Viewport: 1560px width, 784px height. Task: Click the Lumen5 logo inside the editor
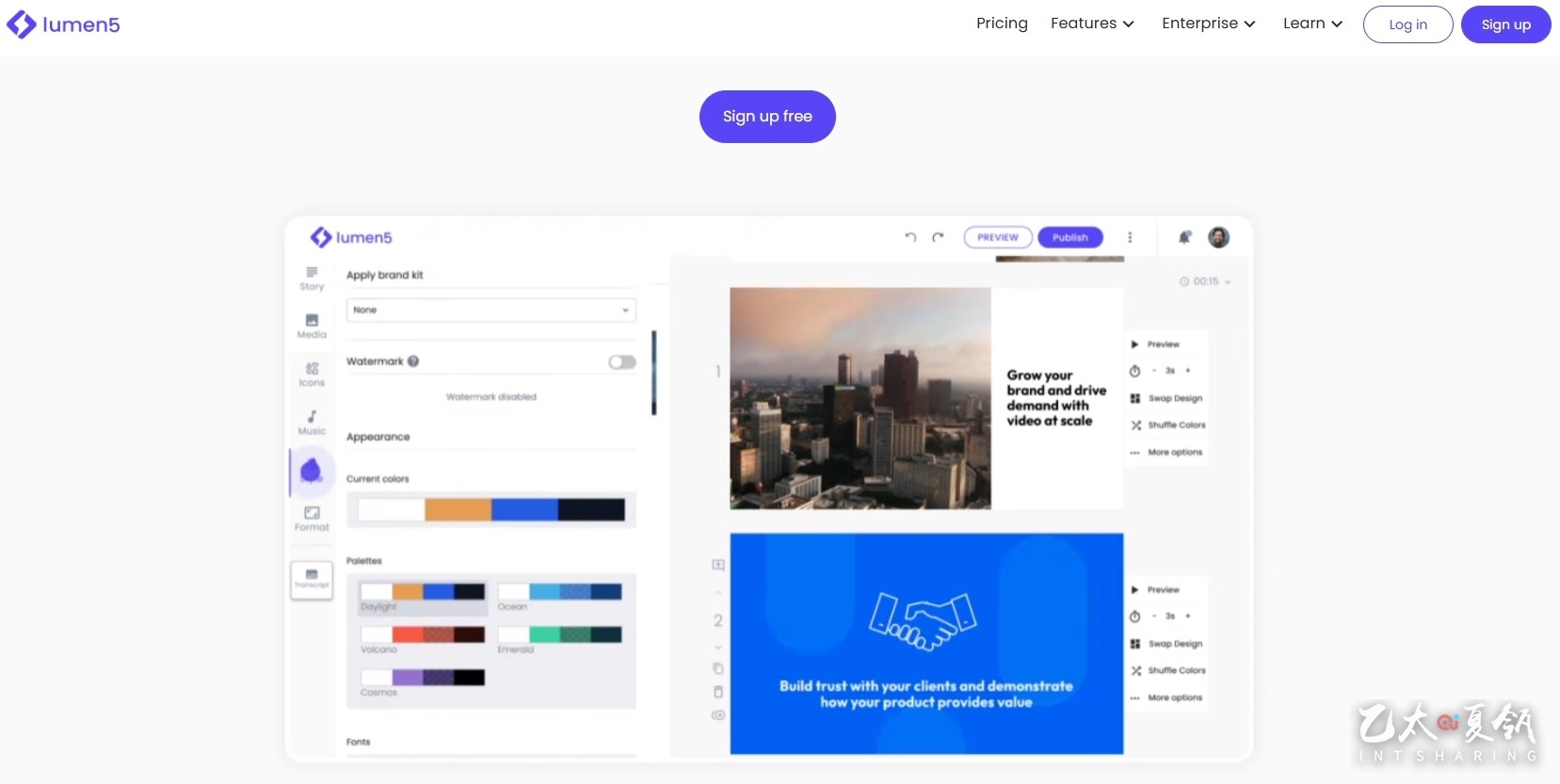coord(351,237)
